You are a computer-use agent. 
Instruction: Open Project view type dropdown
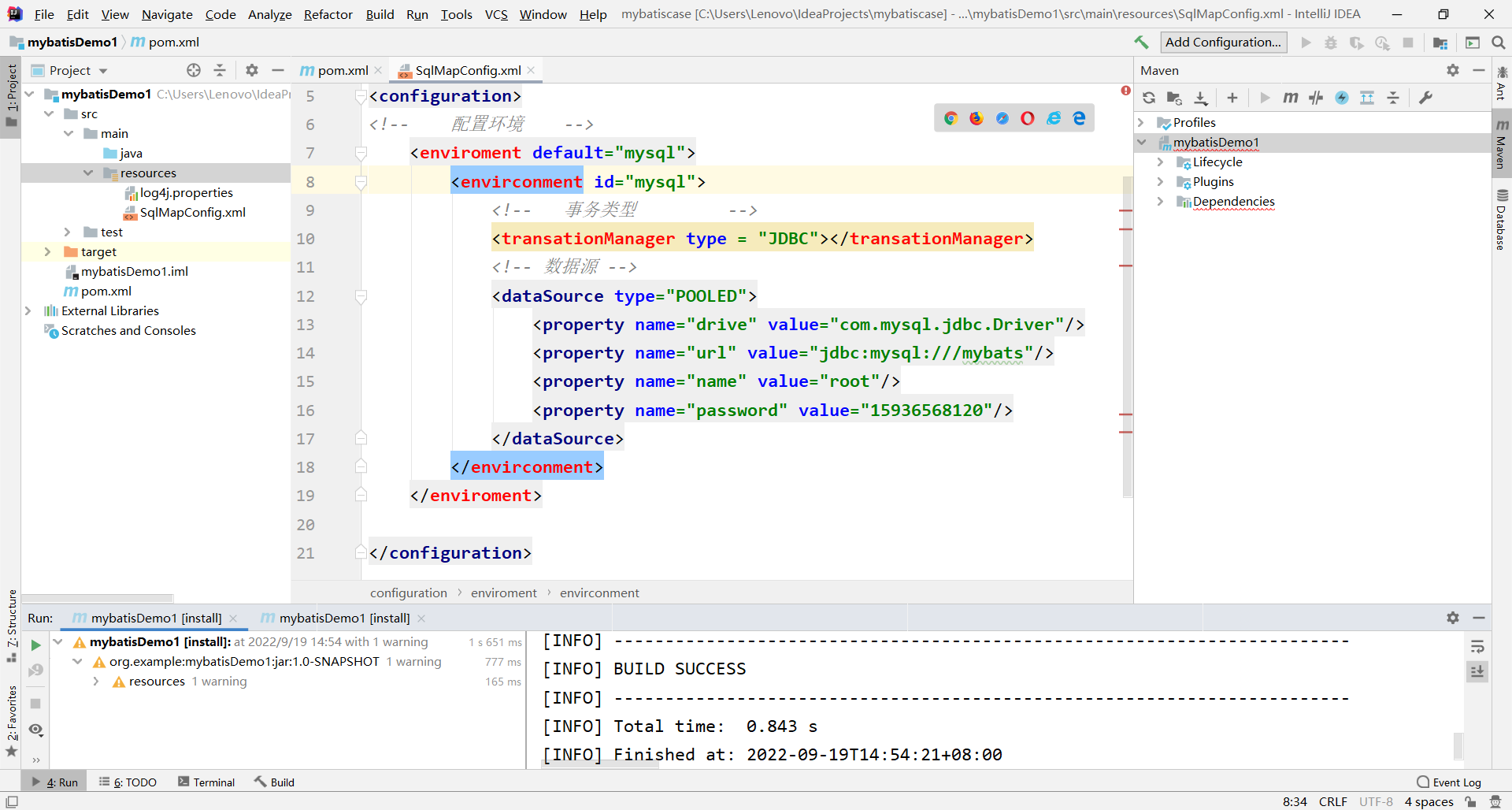pos(103,71)
